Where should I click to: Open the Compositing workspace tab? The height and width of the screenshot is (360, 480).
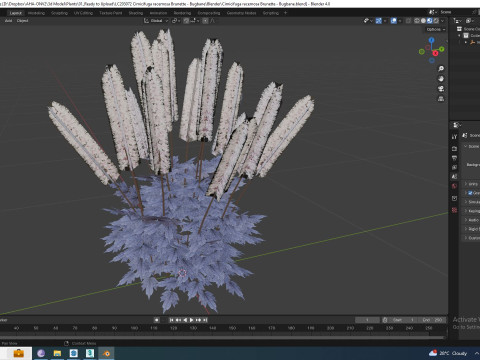coord(209,13)
